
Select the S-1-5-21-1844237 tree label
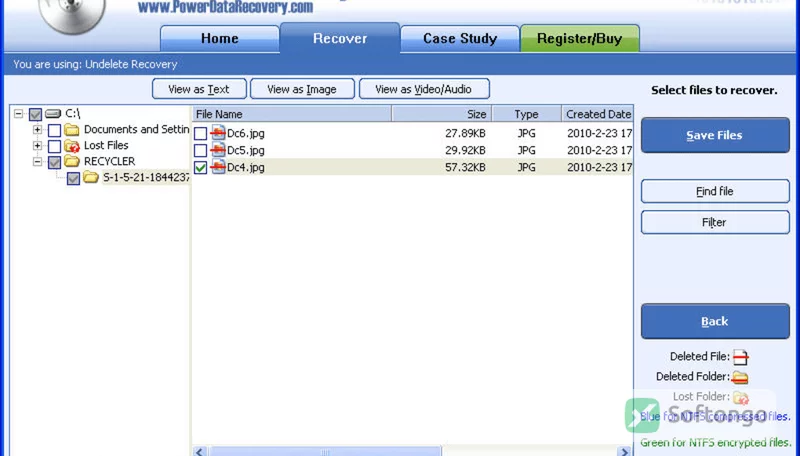coord(146,178)
